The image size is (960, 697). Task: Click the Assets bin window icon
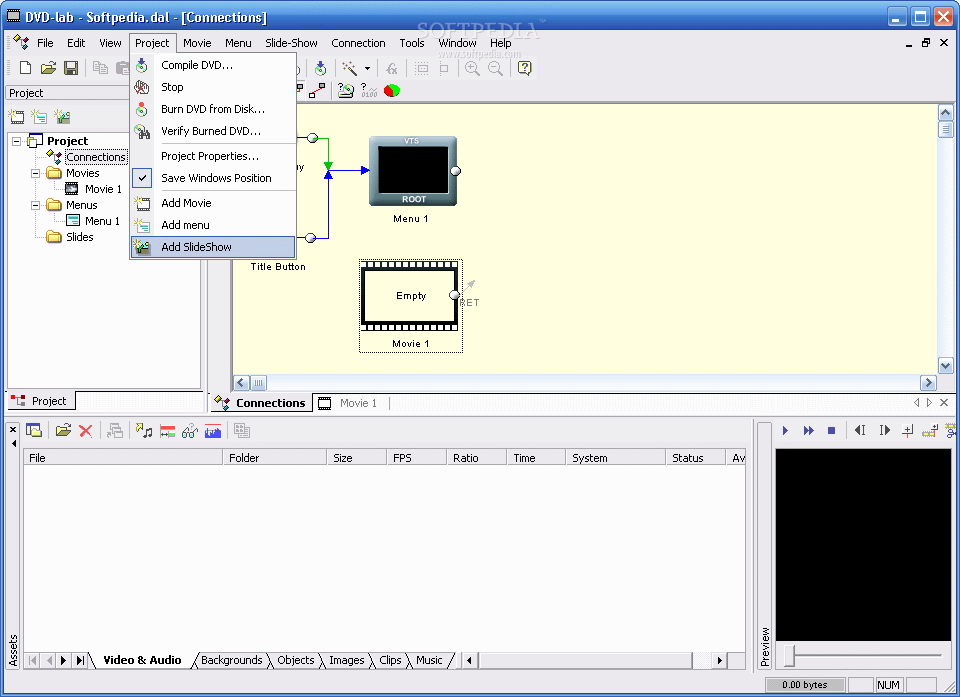click(x=34, y=431)
